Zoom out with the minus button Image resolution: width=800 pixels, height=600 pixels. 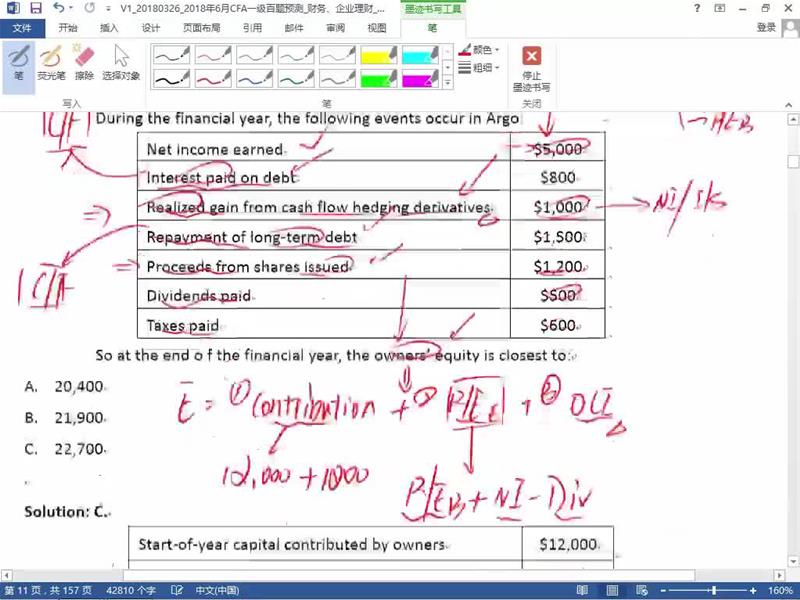pyautogui.click(x=663, y=591)
